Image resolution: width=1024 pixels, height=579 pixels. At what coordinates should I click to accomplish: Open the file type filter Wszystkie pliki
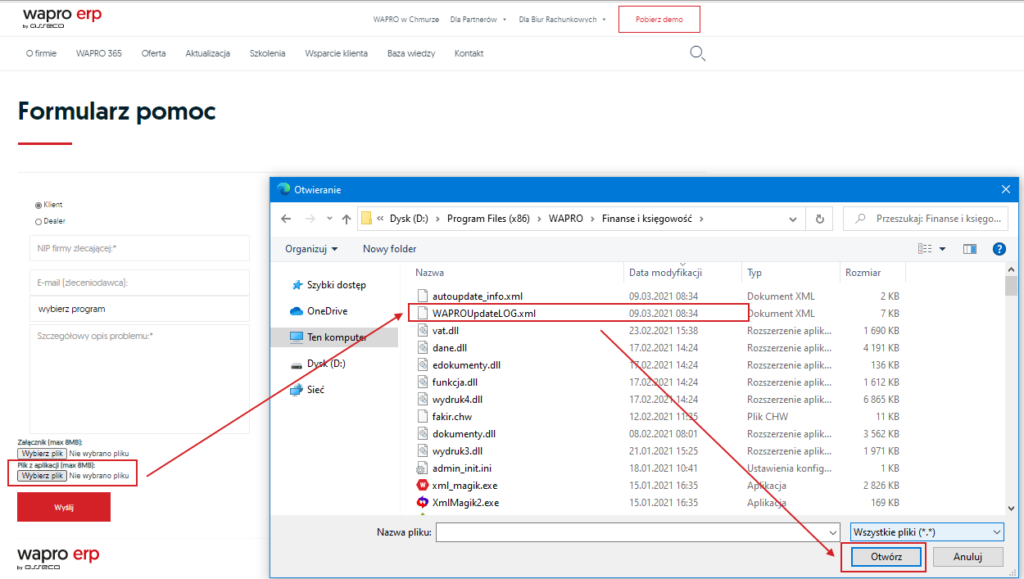[927, 532]
